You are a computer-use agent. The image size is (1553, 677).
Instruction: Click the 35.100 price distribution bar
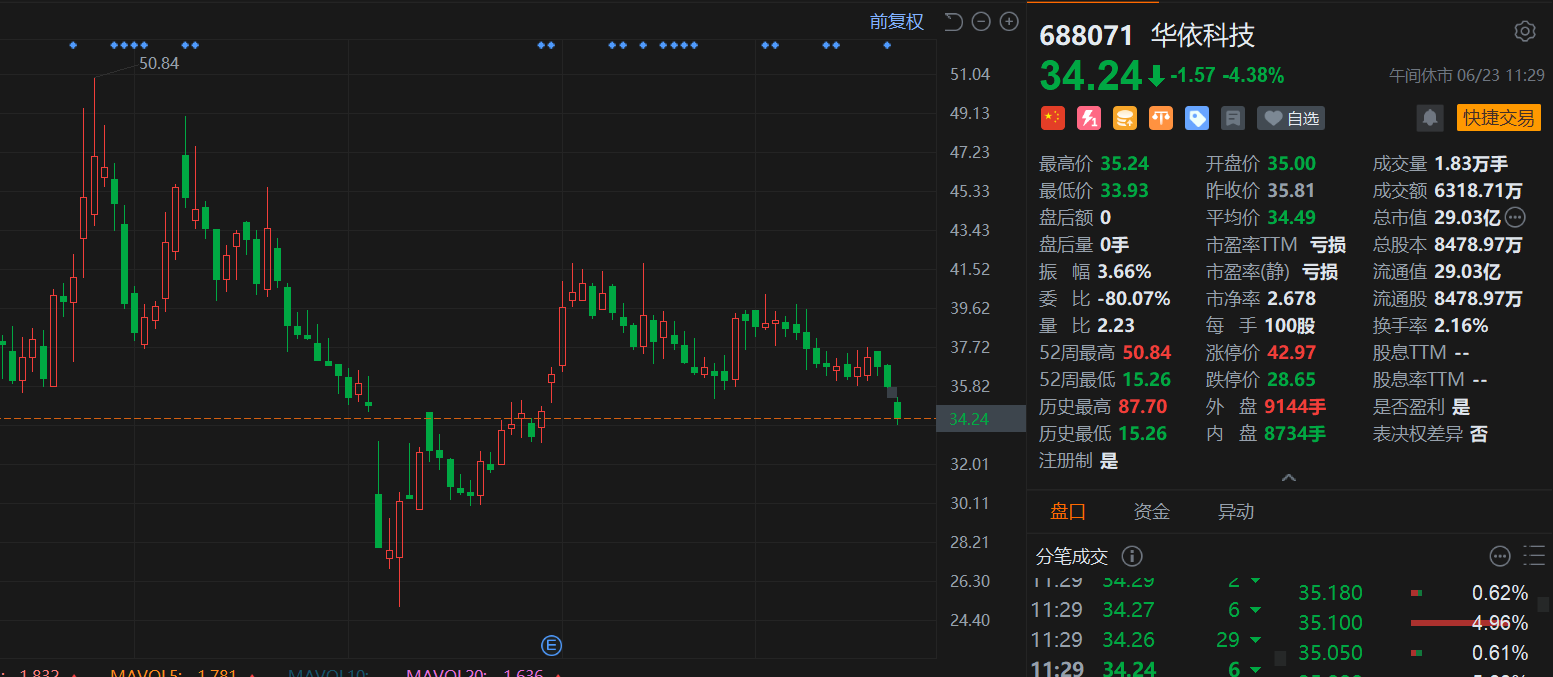pos(1459,623)
